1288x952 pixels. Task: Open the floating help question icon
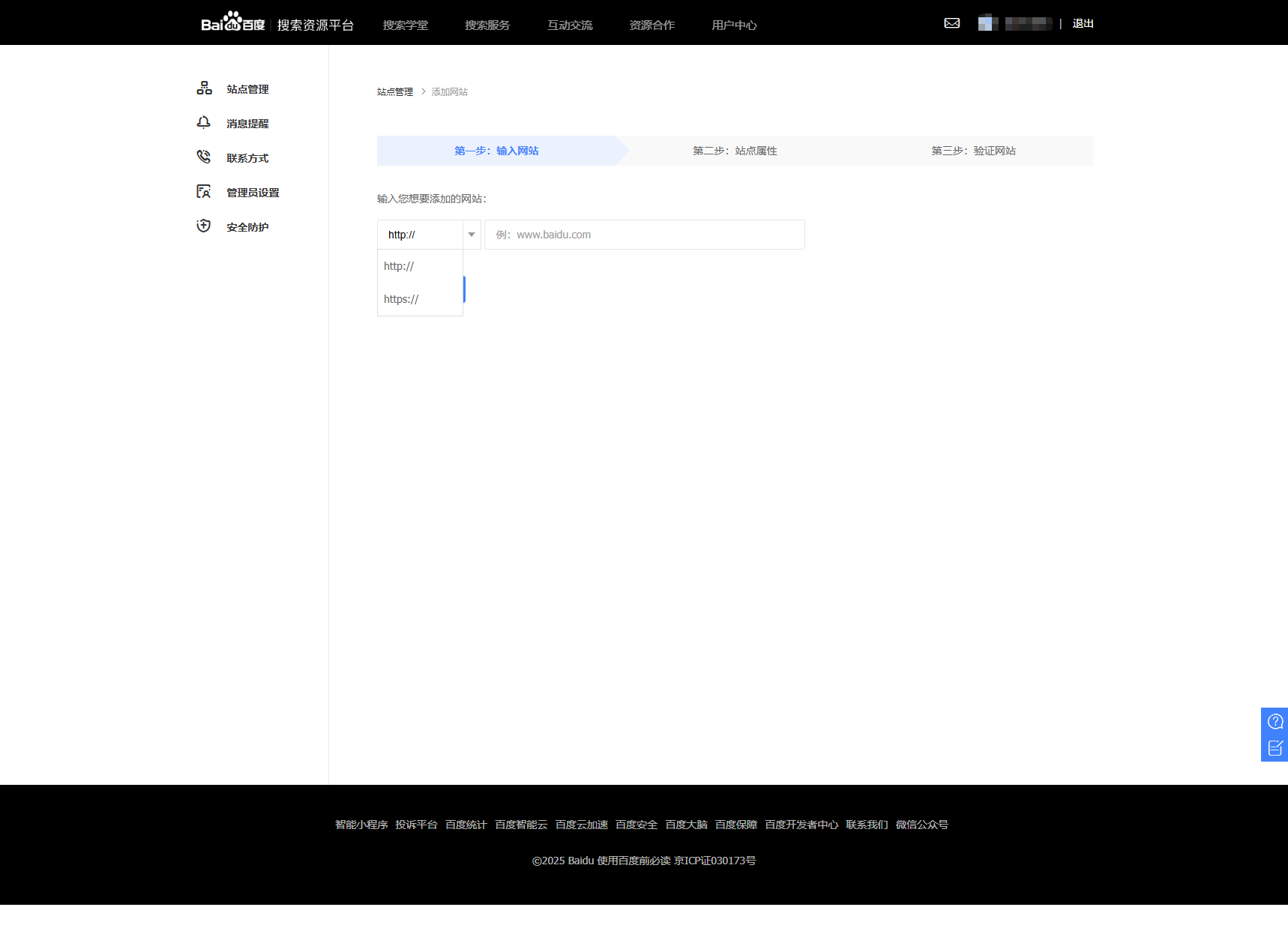(x=1275, y=722)
